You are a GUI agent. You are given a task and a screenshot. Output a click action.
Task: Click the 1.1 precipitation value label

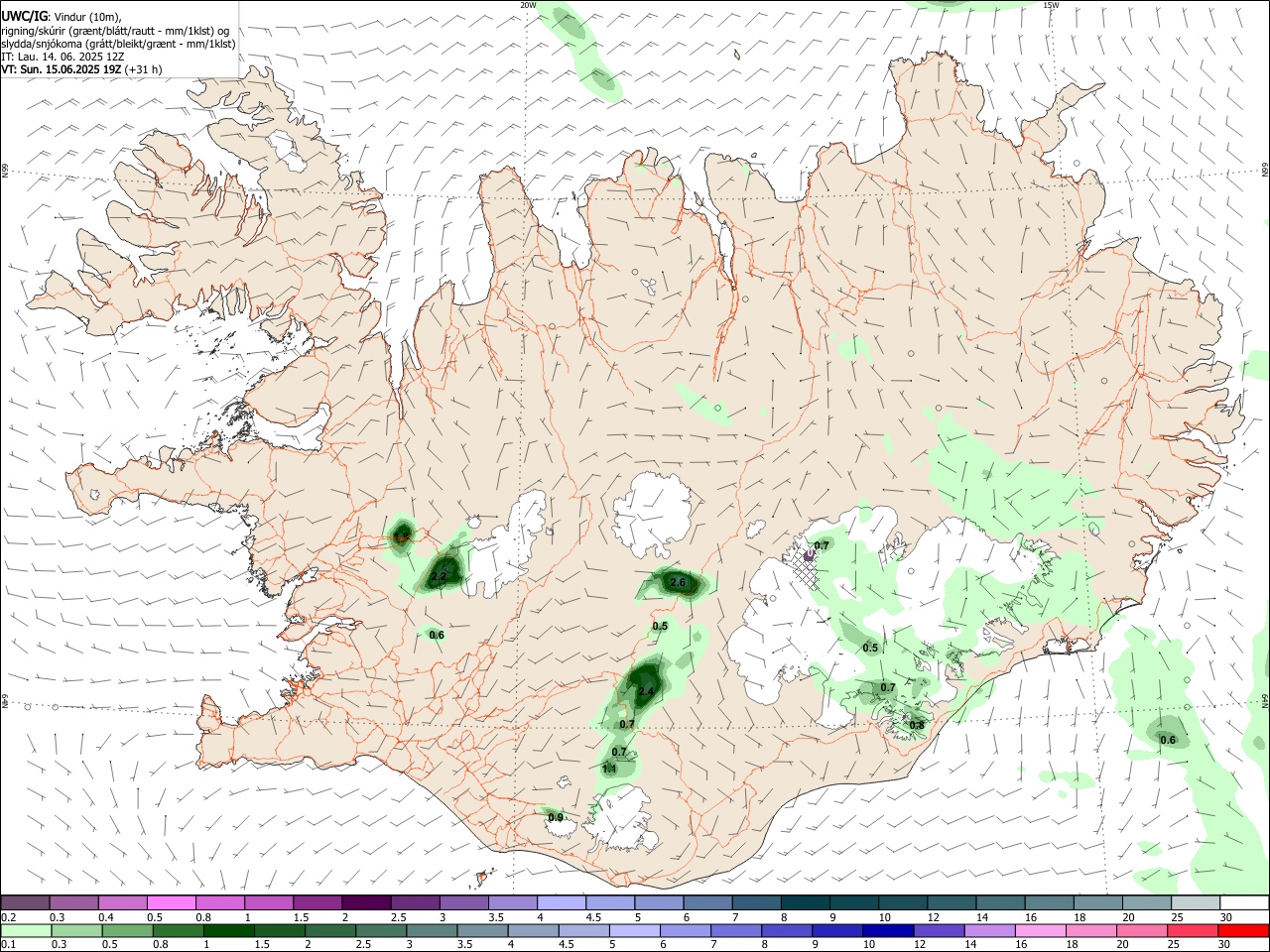tap(609, 769)
